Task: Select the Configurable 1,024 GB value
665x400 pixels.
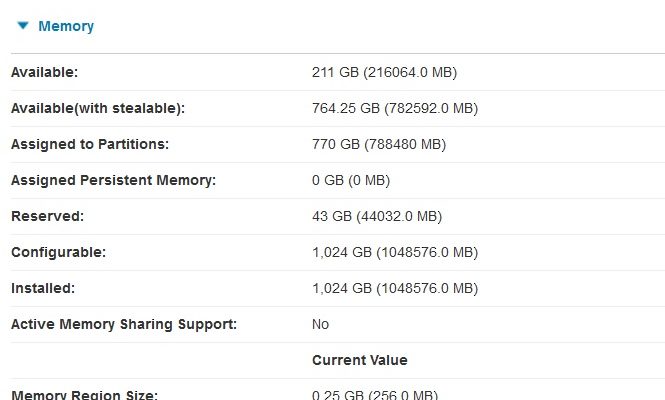Action: [x=395, y=253]
